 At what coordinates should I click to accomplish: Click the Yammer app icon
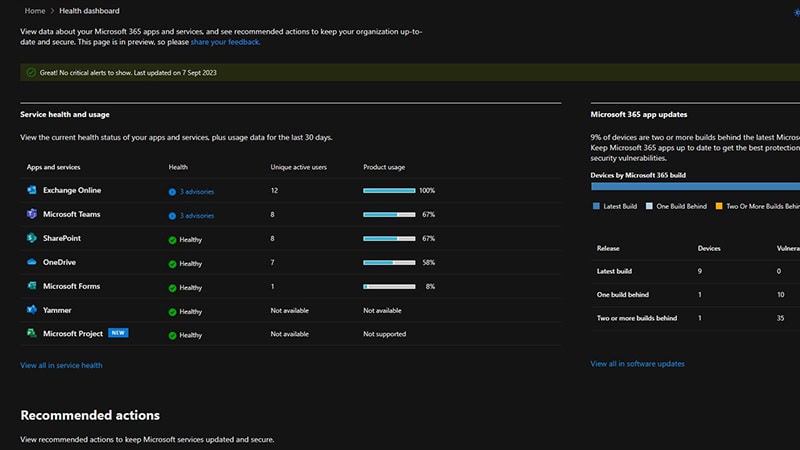coord(32,310)
